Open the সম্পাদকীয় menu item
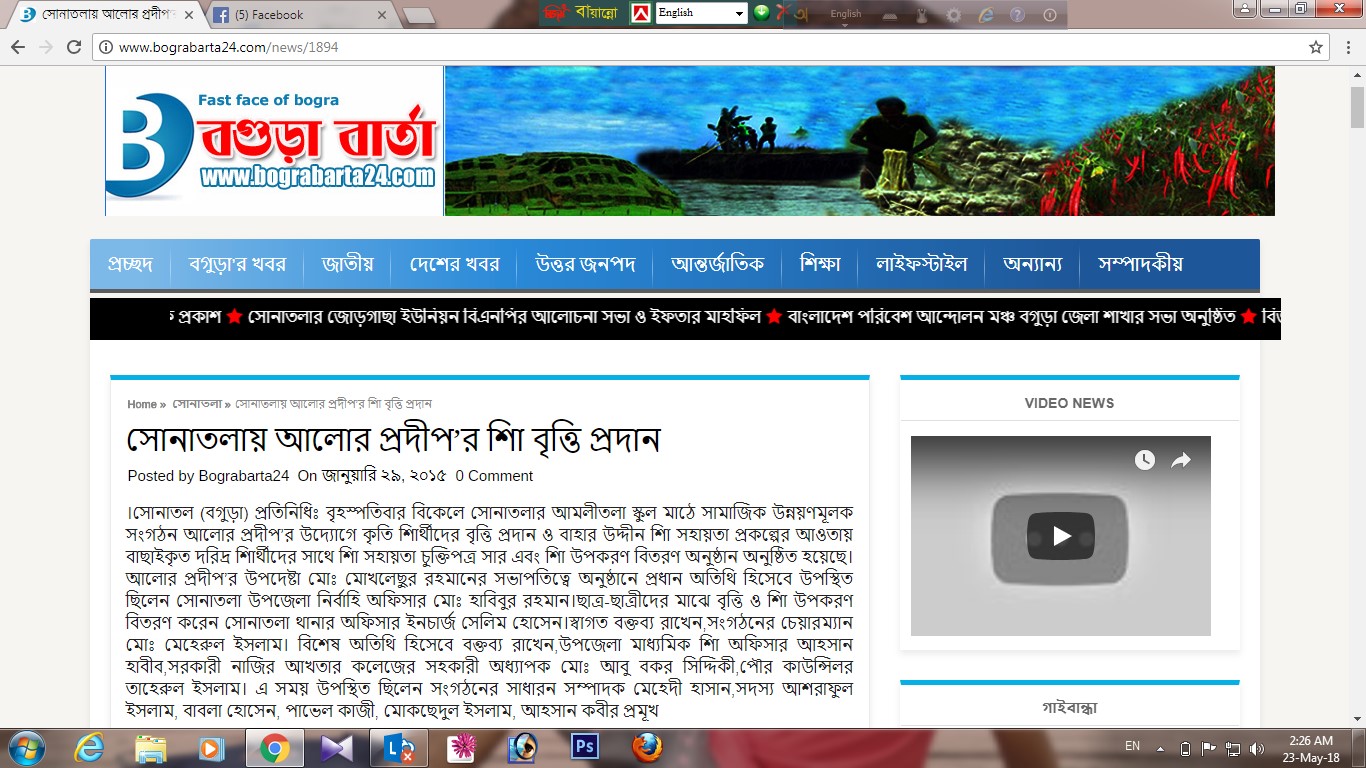 click(1140, 264)
